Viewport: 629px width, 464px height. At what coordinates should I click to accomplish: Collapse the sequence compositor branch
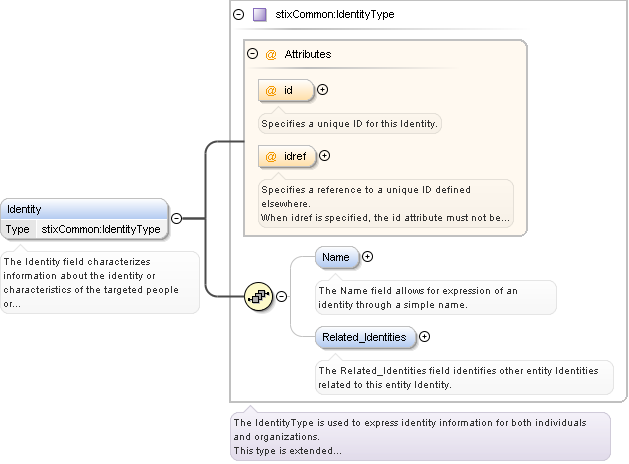(x=281, y=296)
